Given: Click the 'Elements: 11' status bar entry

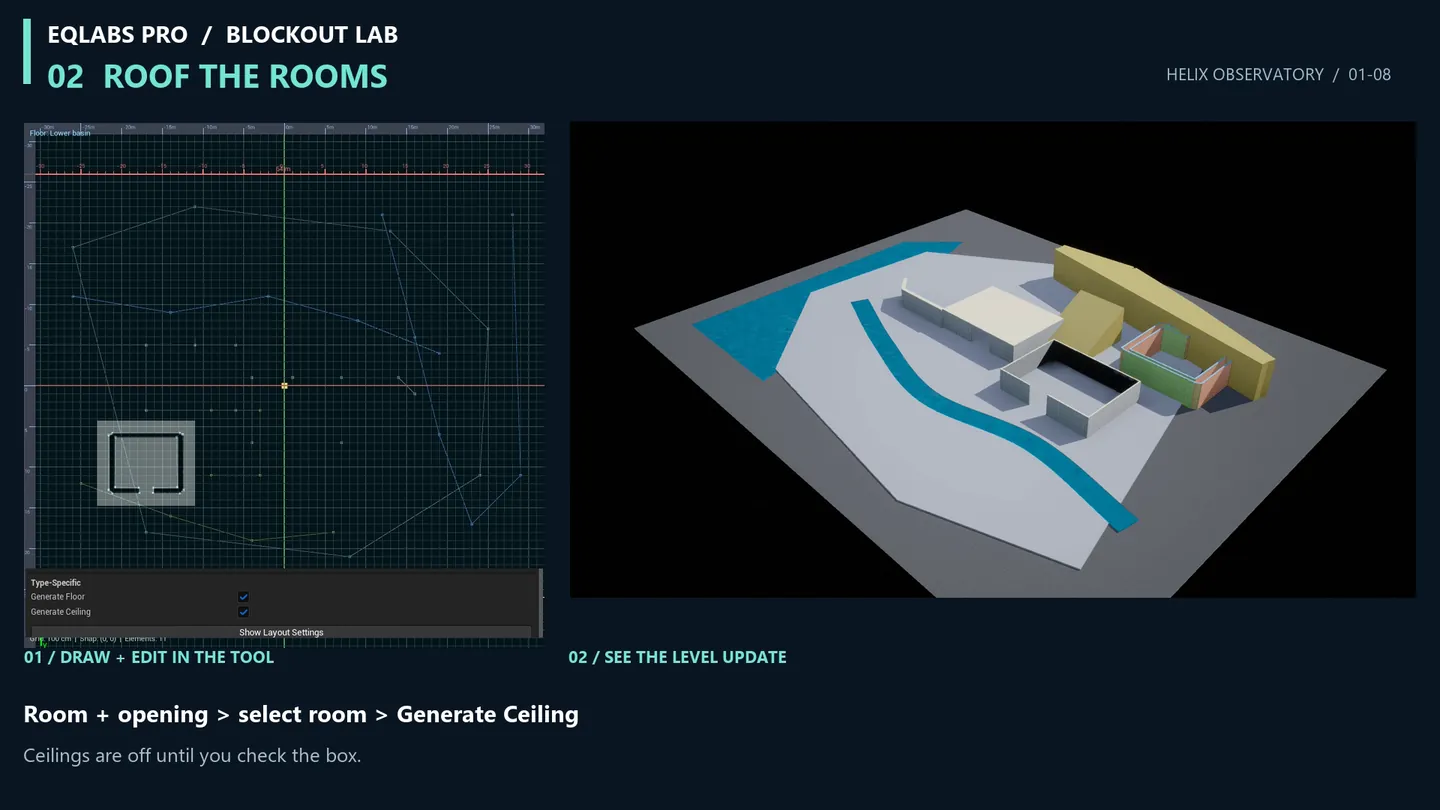Looking at the screenshot, I should [146, 639].
